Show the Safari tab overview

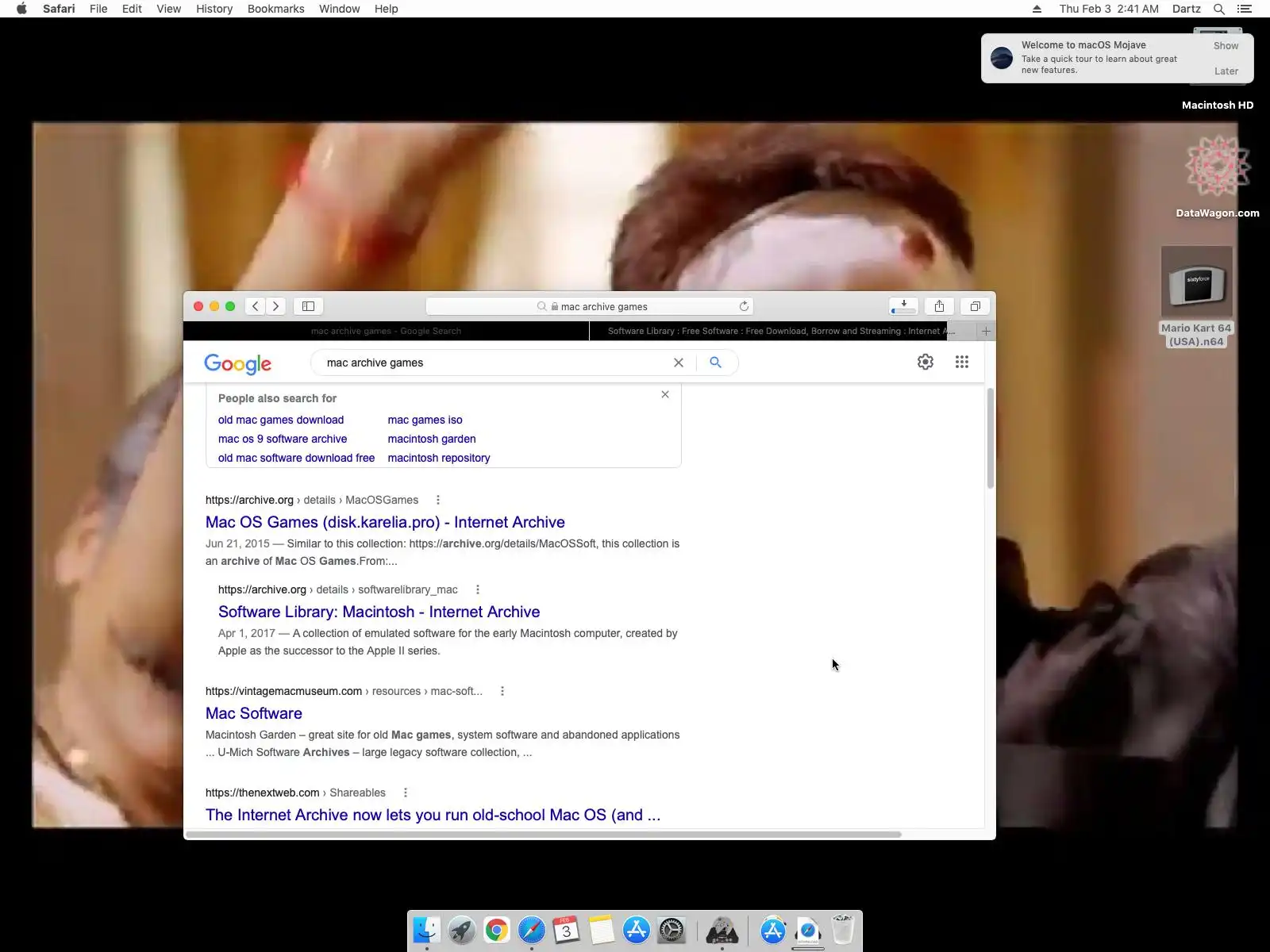(x=976, y=306)
